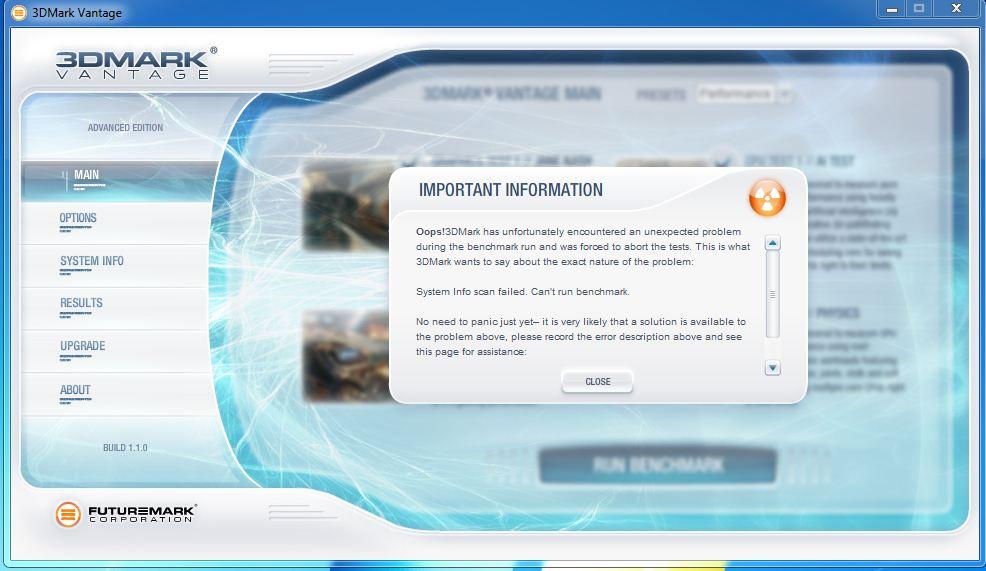Click the upper blurred graphics test thumbnail

[346, 206]
